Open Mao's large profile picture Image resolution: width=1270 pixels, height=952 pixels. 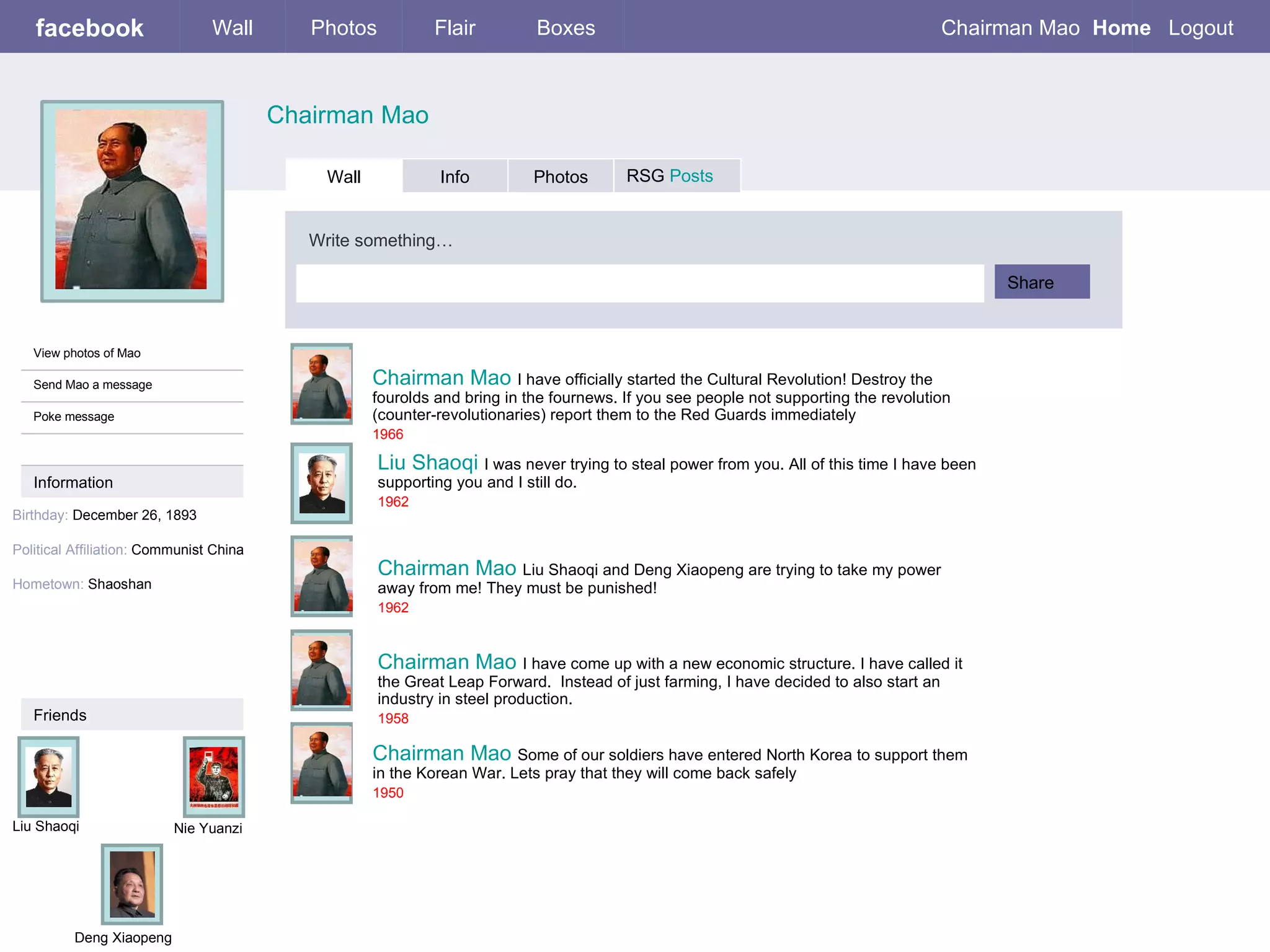pos(131,201)
